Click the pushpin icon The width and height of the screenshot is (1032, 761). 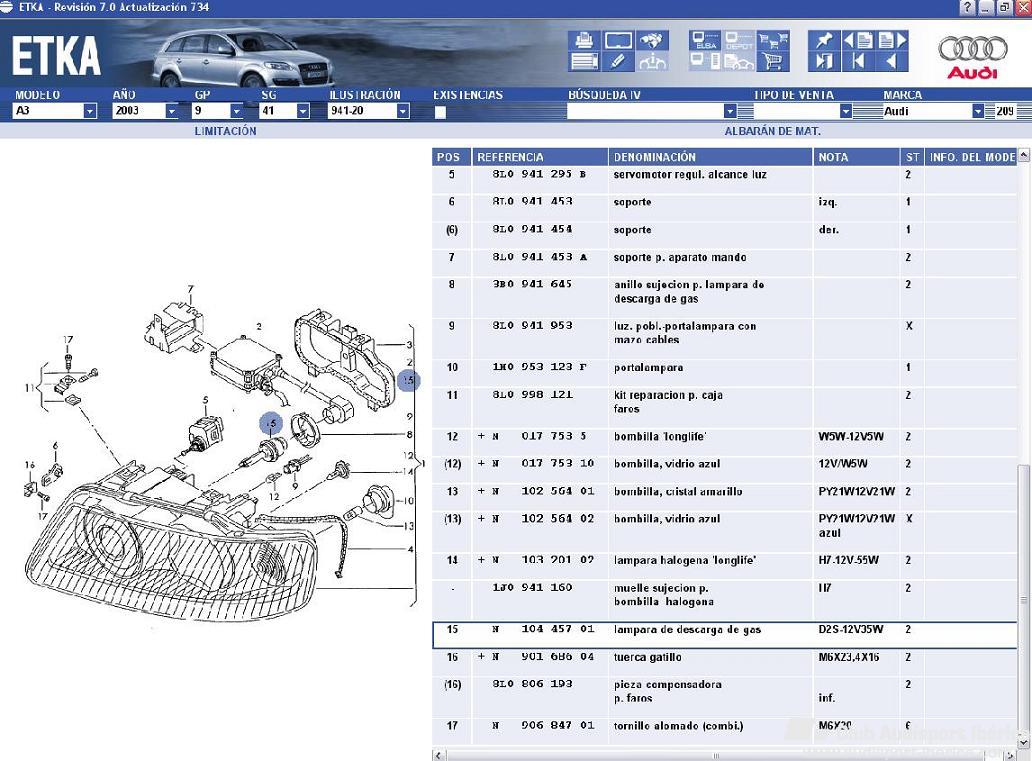(823, 41)
